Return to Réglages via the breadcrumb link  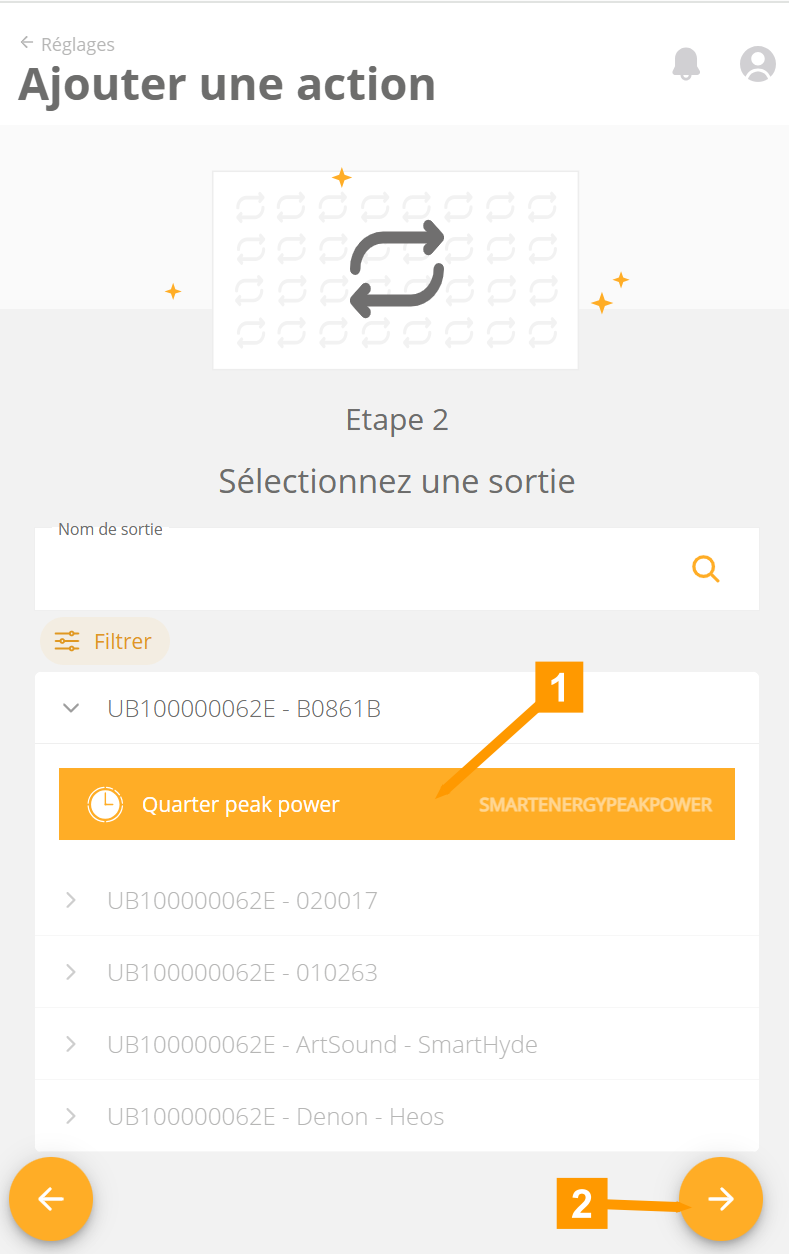[x=77, y=44]
